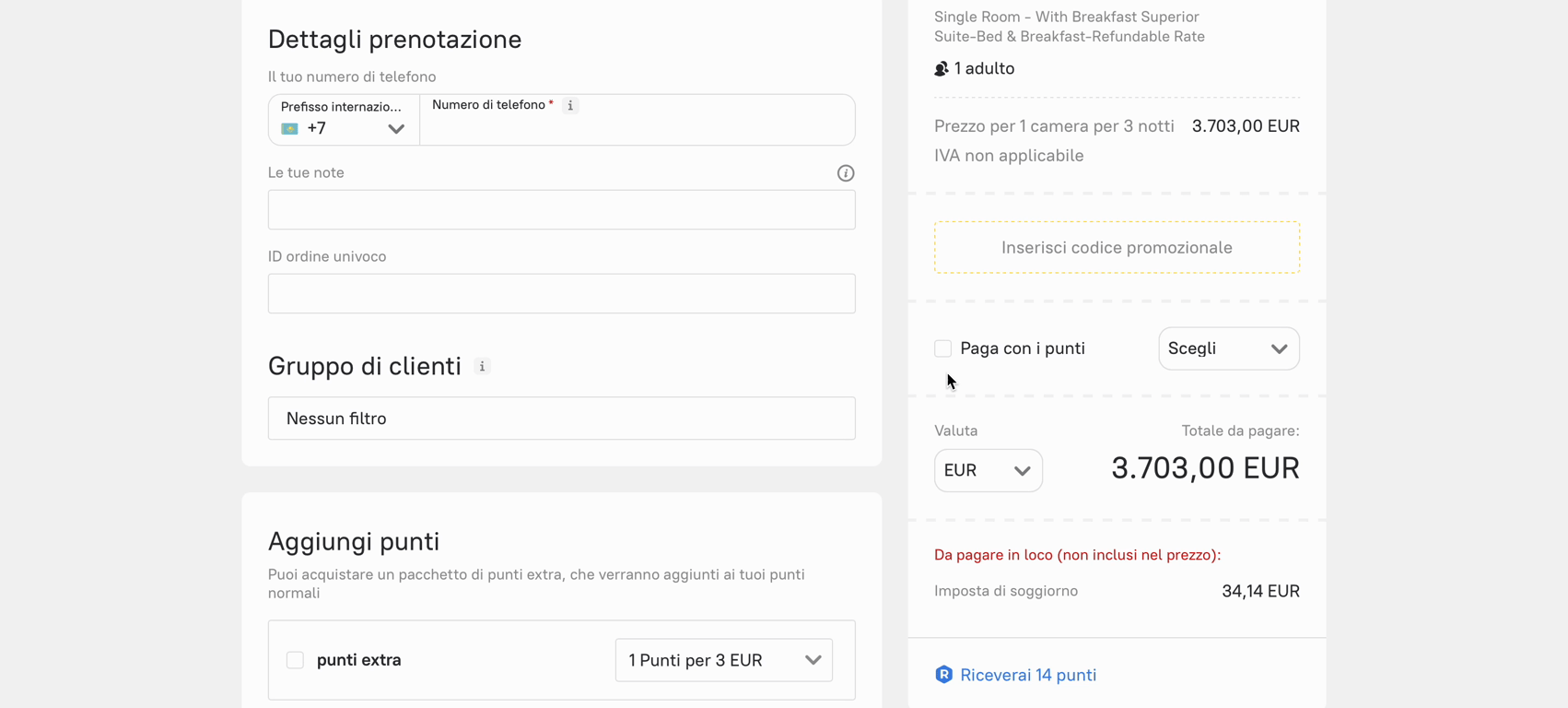Click info icon next to Numero di telefono
This screenshot has height=708, width=1568.
click(570, 106)
